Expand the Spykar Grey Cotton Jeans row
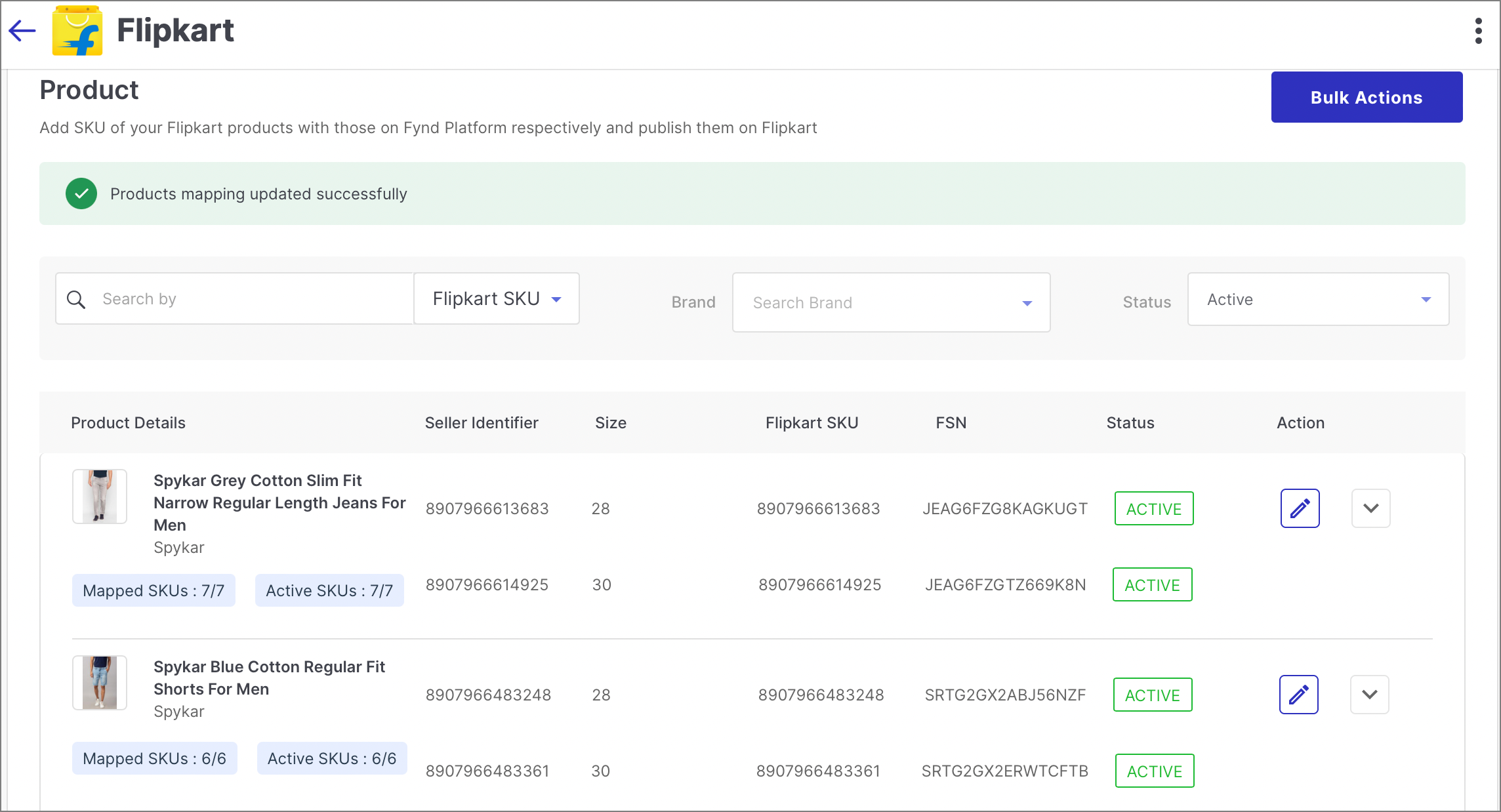This screenshot has height=812, width=1501. click(1370, 508)
